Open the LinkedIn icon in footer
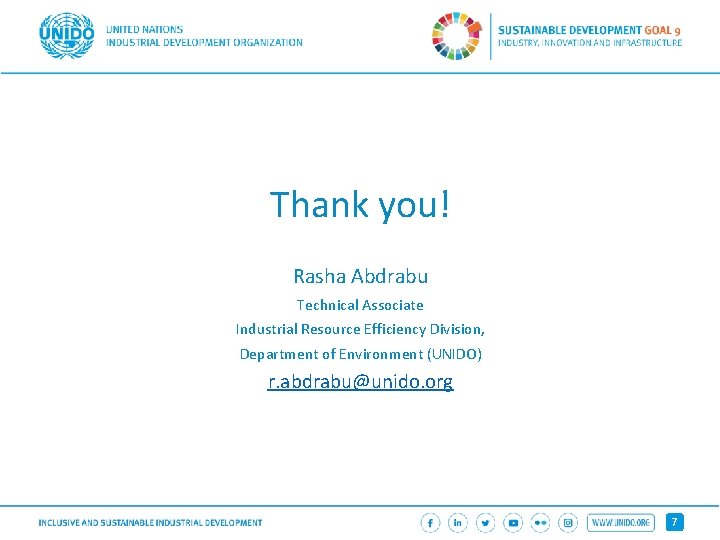The image size is (720, 540). coord(458,523)
